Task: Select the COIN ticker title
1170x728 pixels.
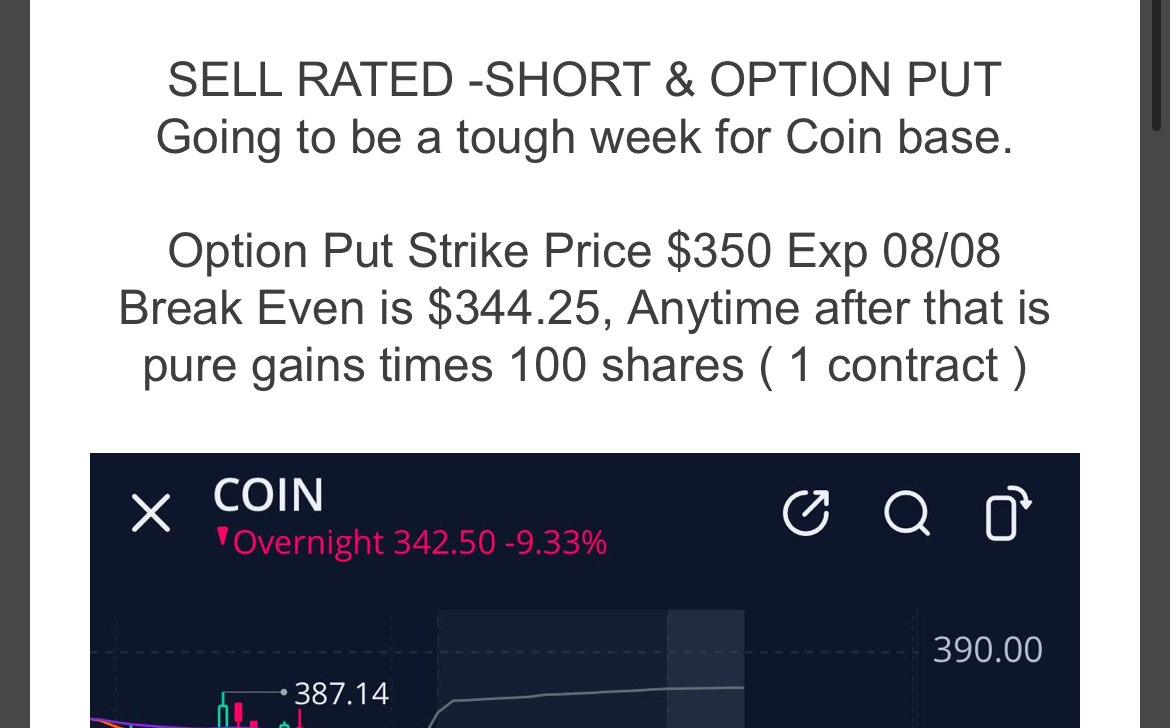Action: coord(268,495)
